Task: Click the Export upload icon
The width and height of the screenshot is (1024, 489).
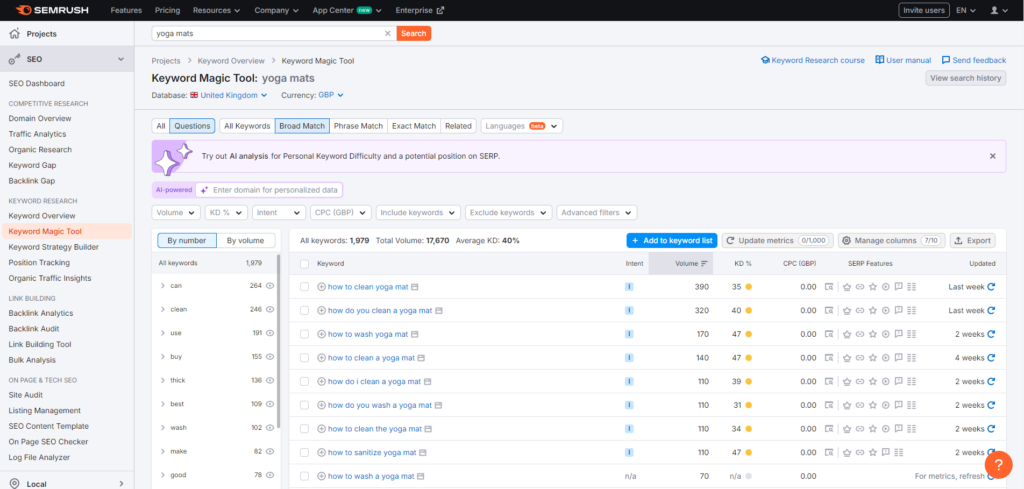Action: click(x=958, y=241)
